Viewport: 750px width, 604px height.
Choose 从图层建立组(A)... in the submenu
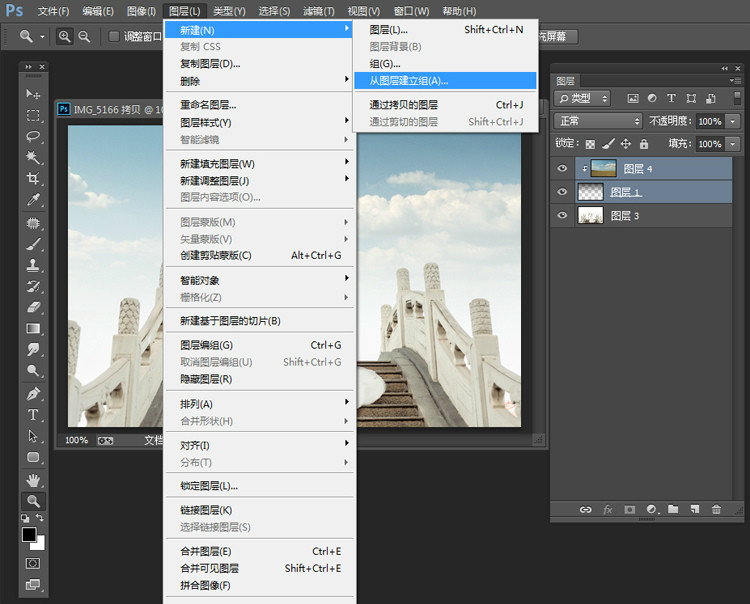pos(409,80)
